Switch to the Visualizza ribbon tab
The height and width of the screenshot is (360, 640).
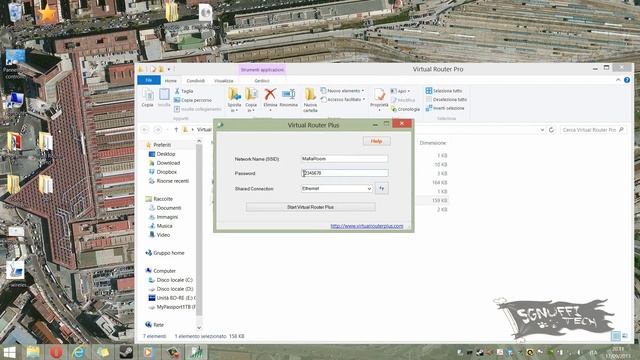pos(224,81)
